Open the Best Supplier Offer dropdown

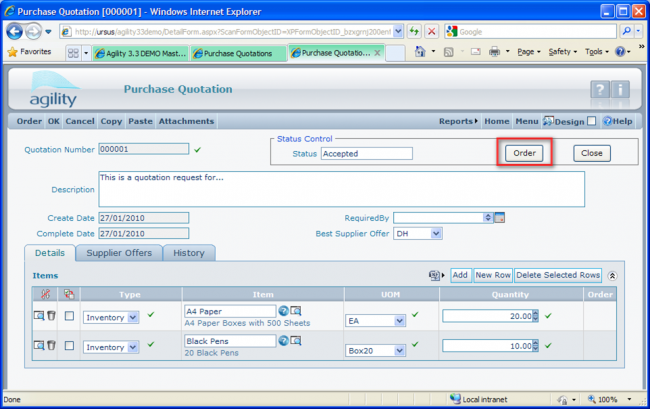click(435, 233)
